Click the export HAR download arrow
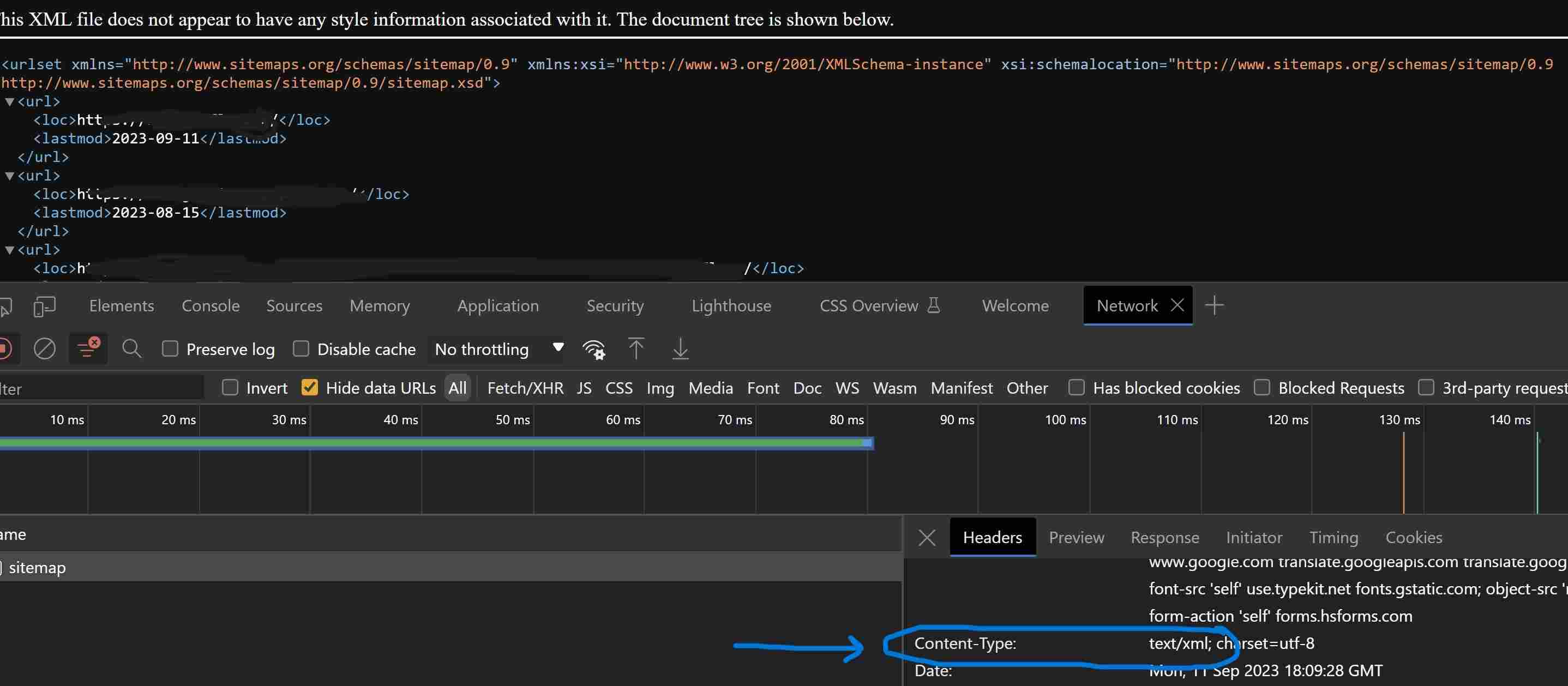This screenshot has width=1568, height=686. coord(680,349)
